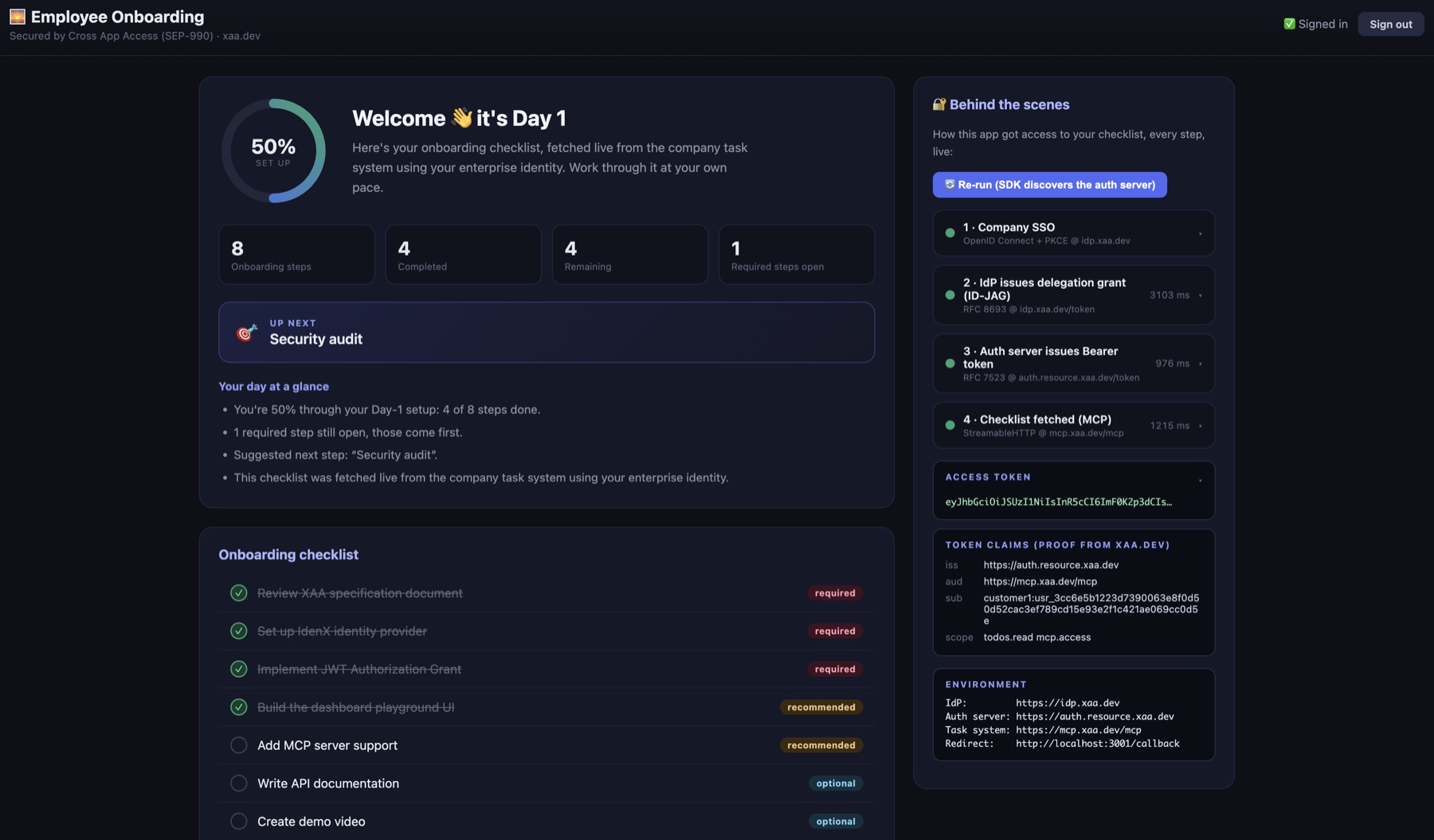This screenshot has height=840, width=1434.
Task: Click the Onboarding checklist heading
Action: [x=288, y=555]
